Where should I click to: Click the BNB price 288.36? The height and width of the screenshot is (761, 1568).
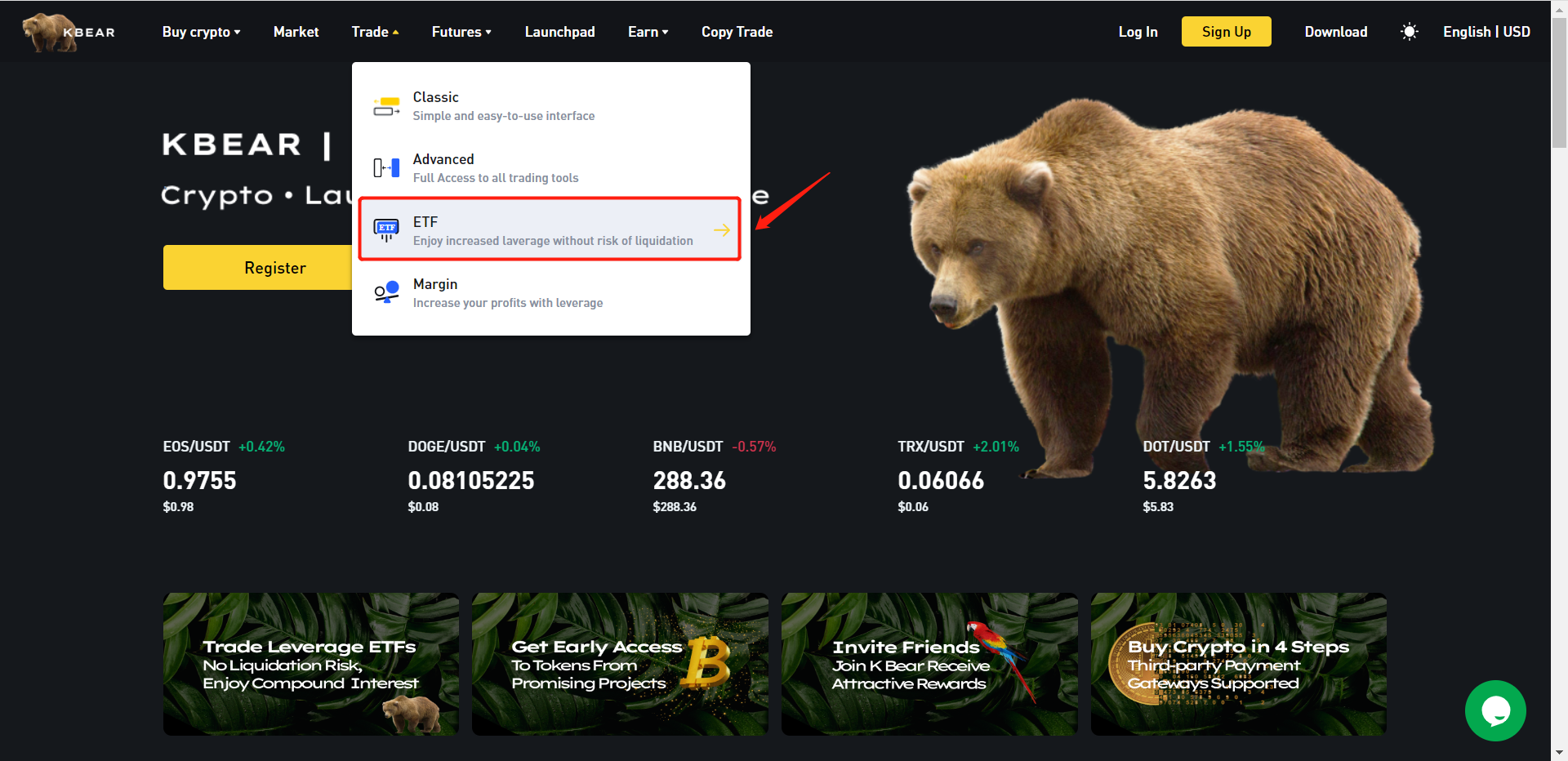(x=689, y=480)
